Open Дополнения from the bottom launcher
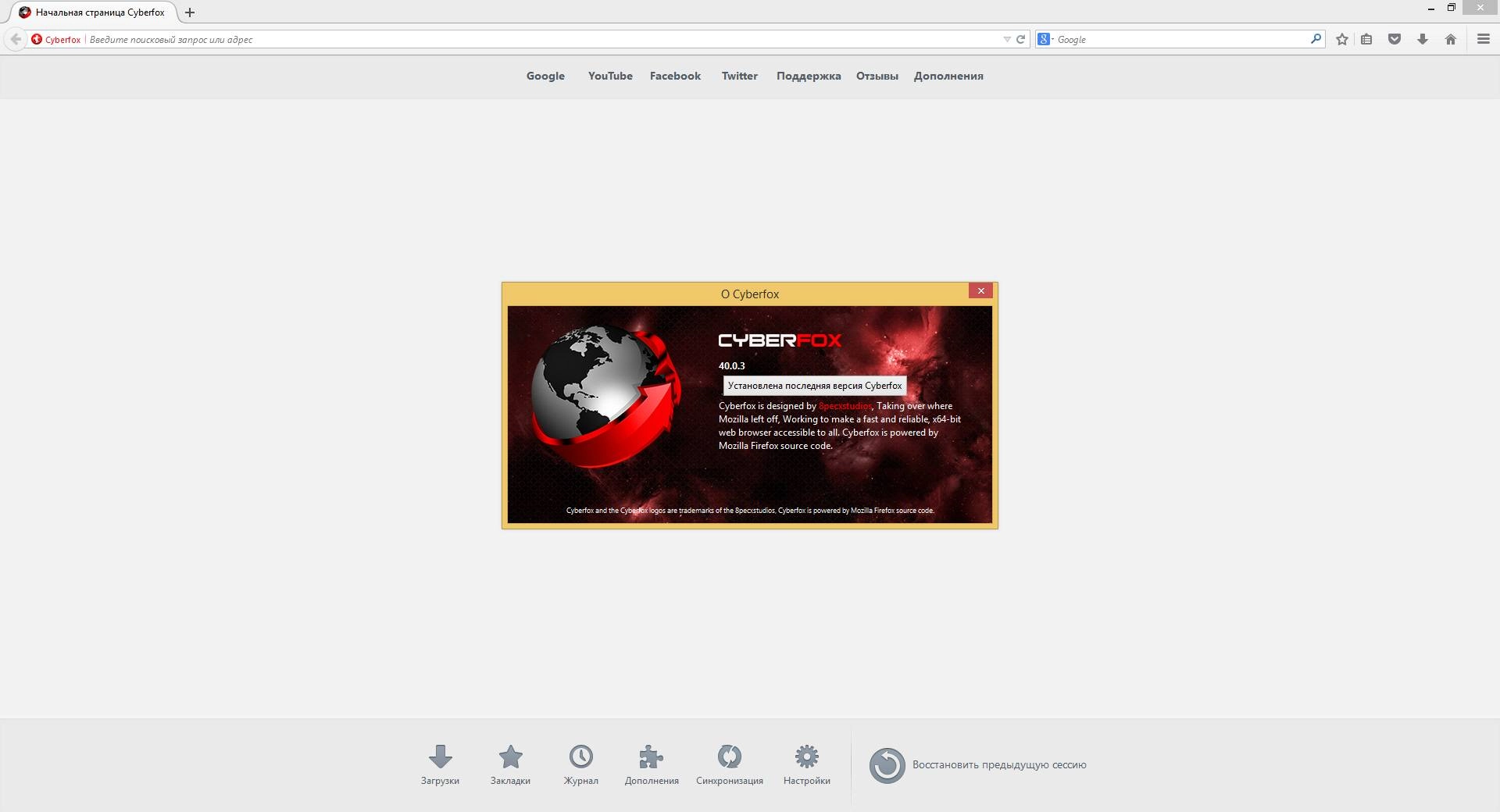The height and width of the screenshot is (812, 1500). pos(652,764)
